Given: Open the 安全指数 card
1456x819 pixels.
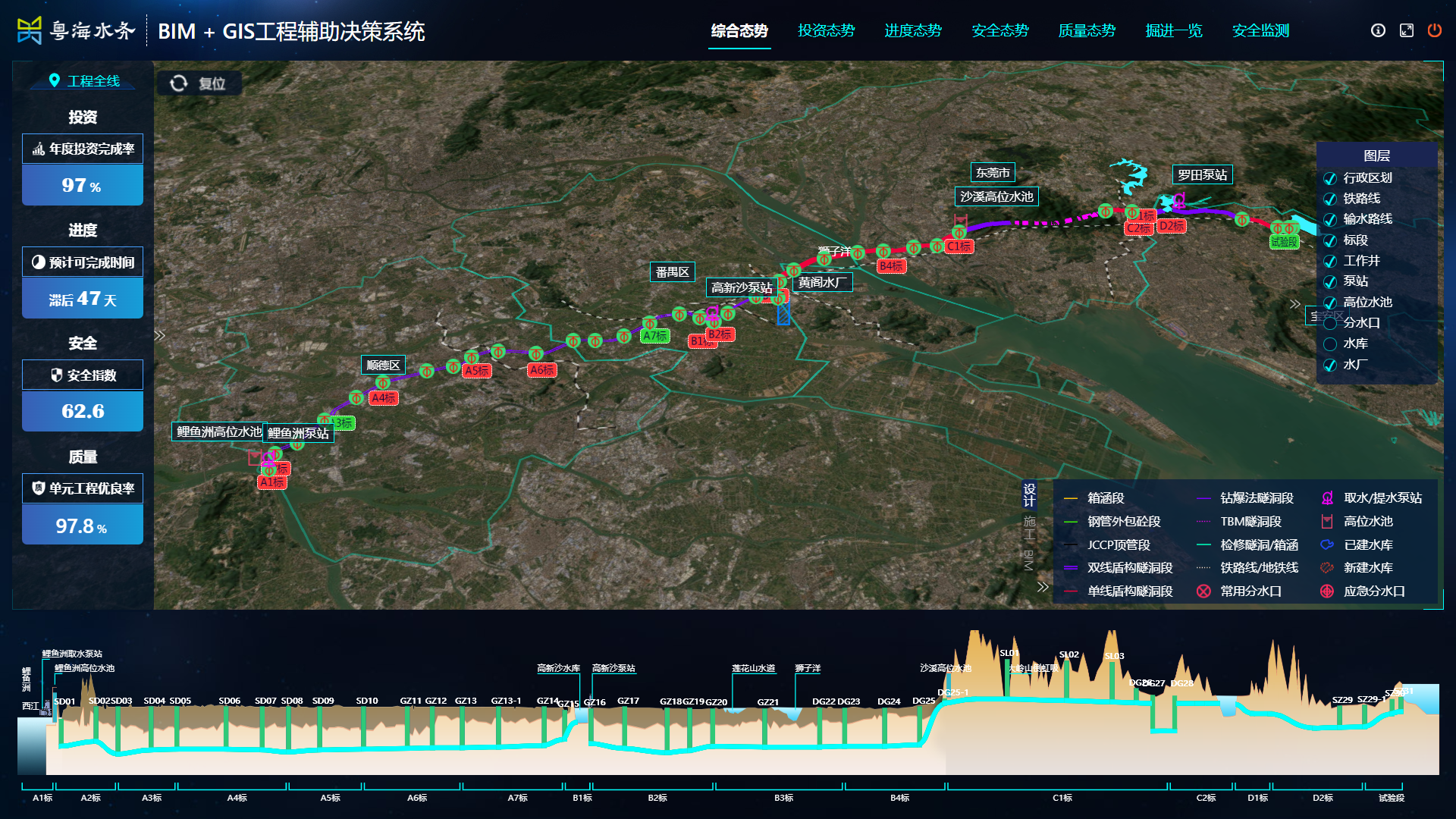Looking at the screenshot, I should (83, 396).
